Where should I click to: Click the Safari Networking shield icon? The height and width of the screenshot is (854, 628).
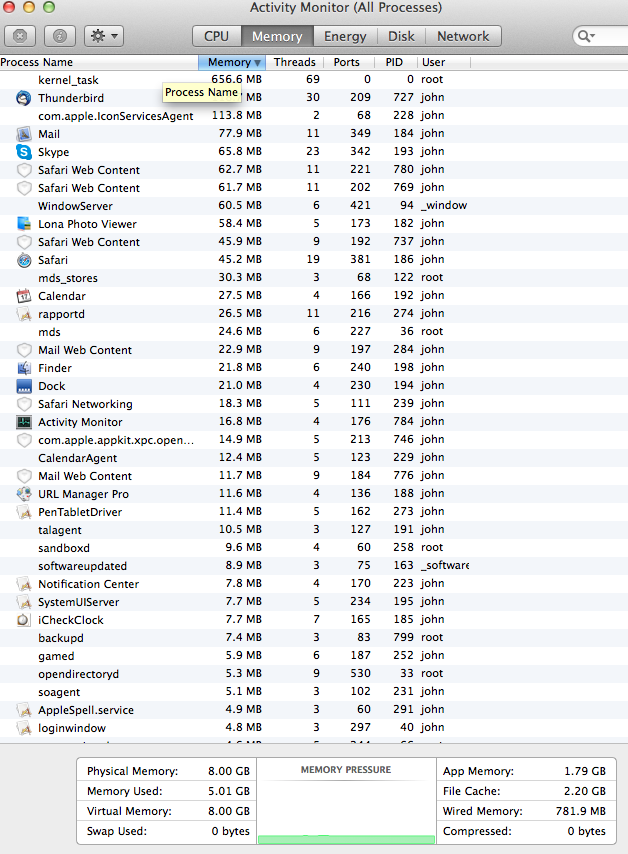pos(23,404)
